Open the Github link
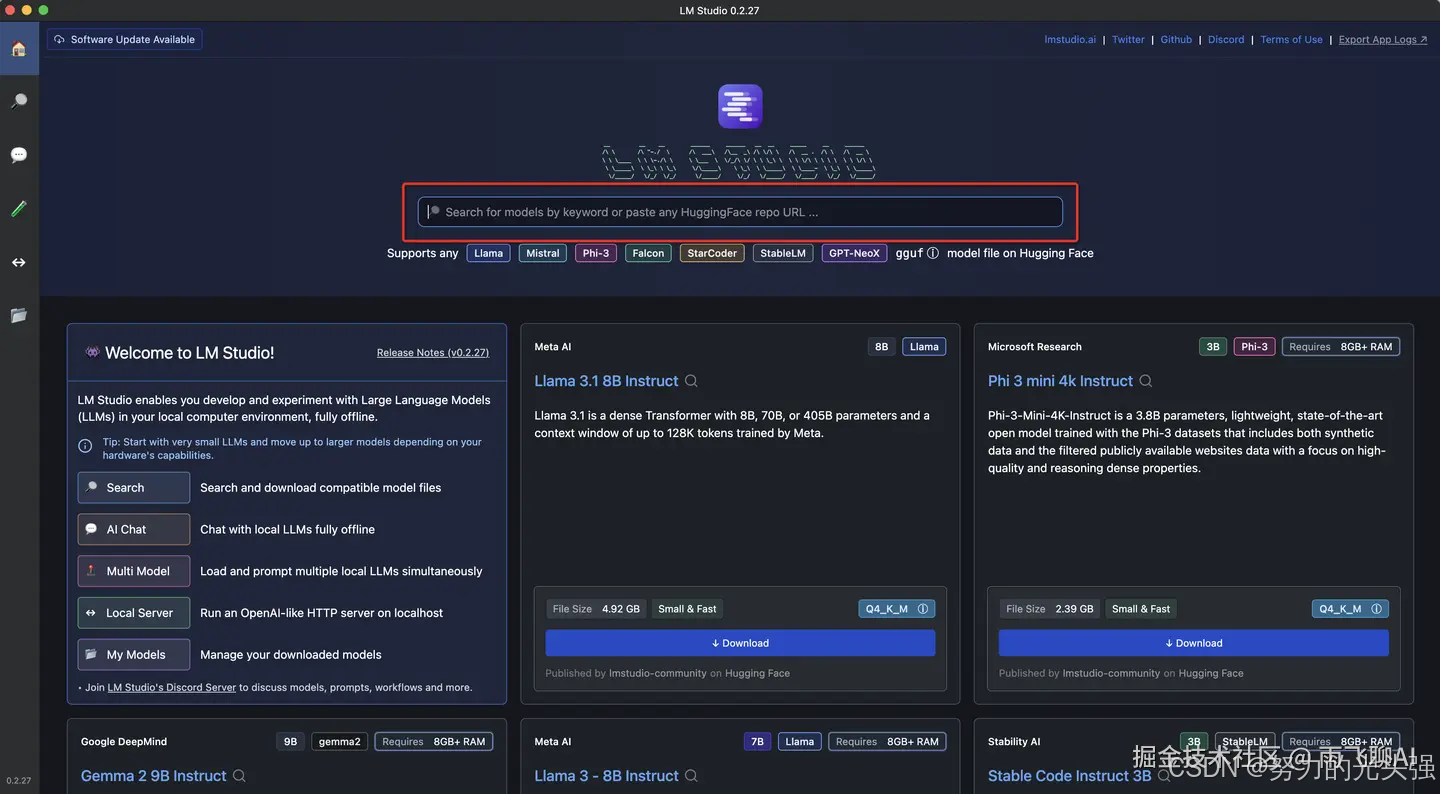1440x794 pixels. (1176, 40)
